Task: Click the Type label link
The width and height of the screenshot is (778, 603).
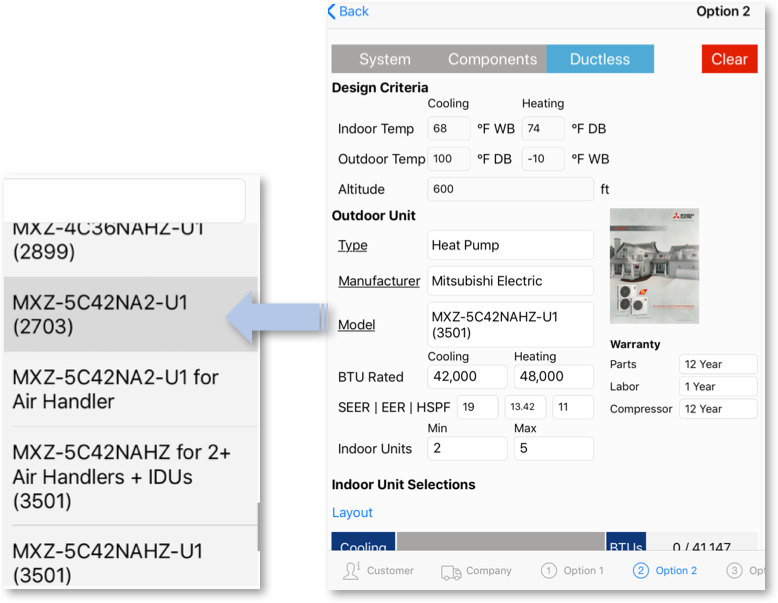Action: click(x=353, y=245)
